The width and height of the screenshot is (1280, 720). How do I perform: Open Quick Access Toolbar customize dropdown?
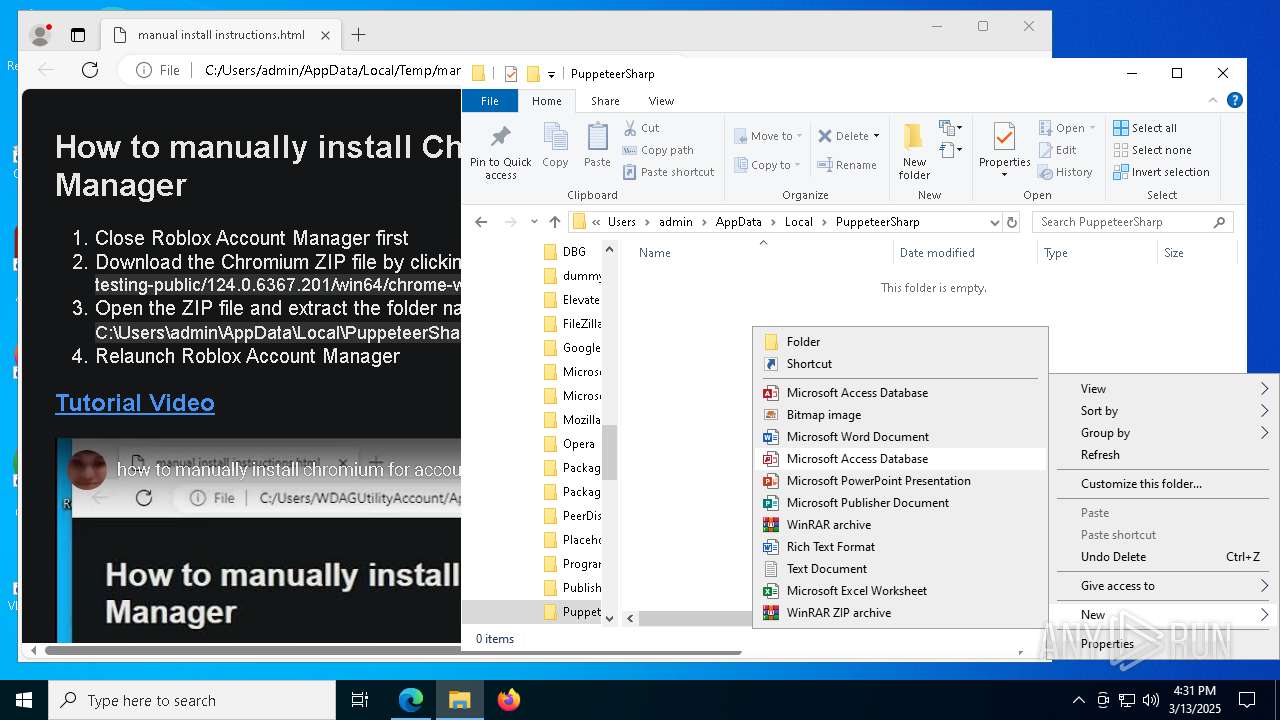pyautogui.click(x=551, y=74)
